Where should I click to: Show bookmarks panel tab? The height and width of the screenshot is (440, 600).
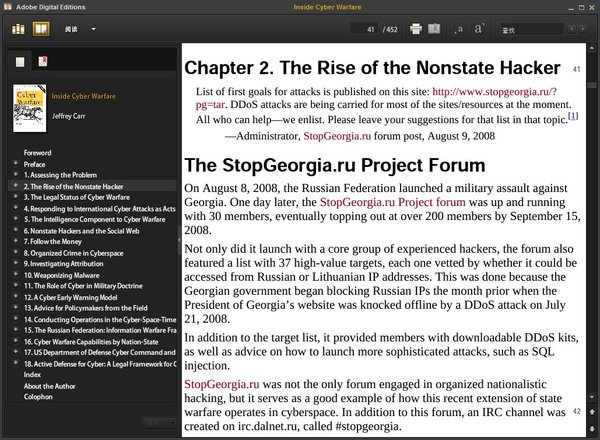[x=42, y=62]
